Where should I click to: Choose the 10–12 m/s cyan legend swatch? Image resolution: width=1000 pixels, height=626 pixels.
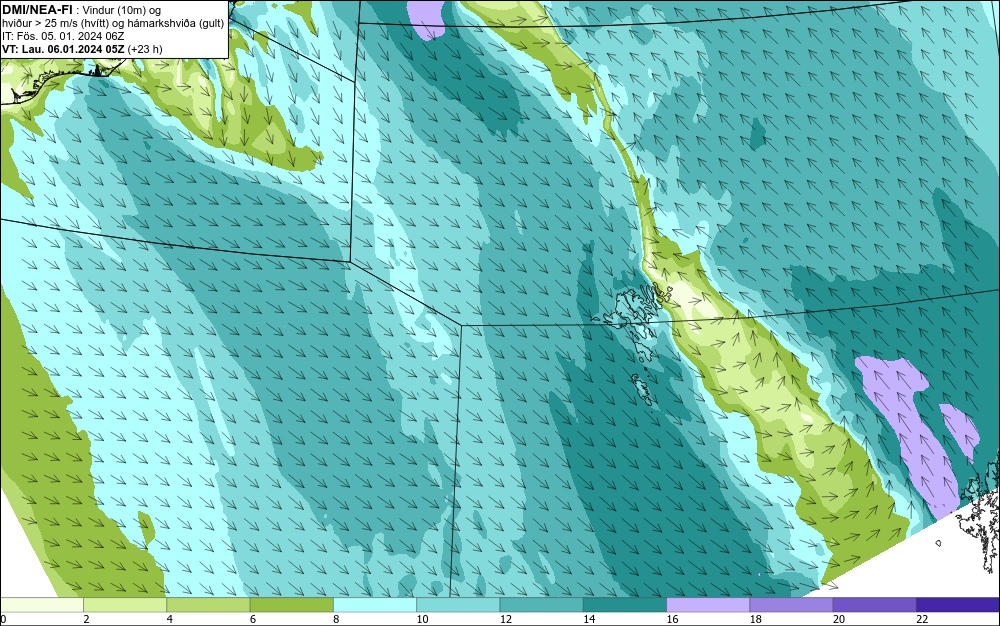[458, 604]
